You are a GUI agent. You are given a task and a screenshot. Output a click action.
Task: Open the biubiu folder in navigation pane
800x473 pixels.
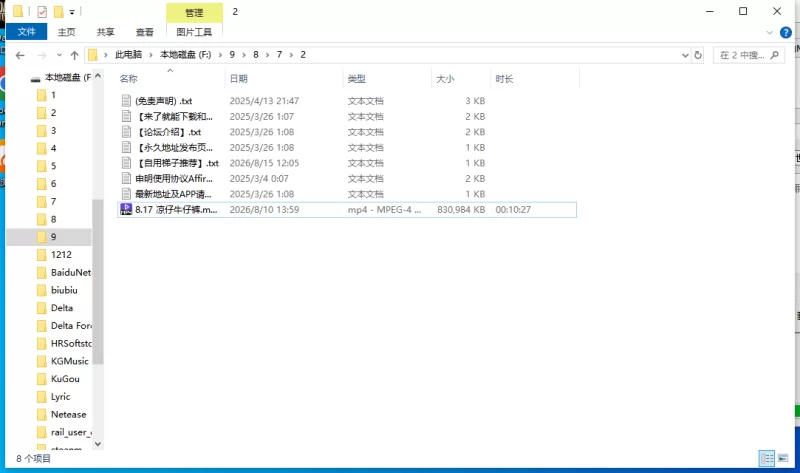[64, 290]
